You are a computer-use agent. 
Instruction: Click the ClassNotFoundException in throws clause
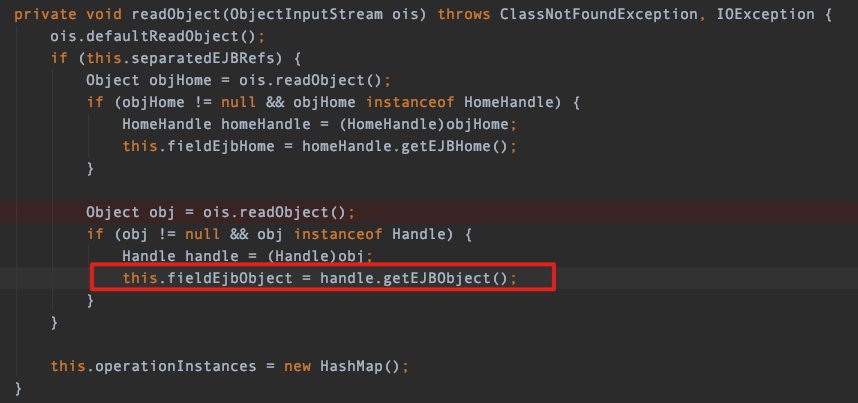point(599,15)
